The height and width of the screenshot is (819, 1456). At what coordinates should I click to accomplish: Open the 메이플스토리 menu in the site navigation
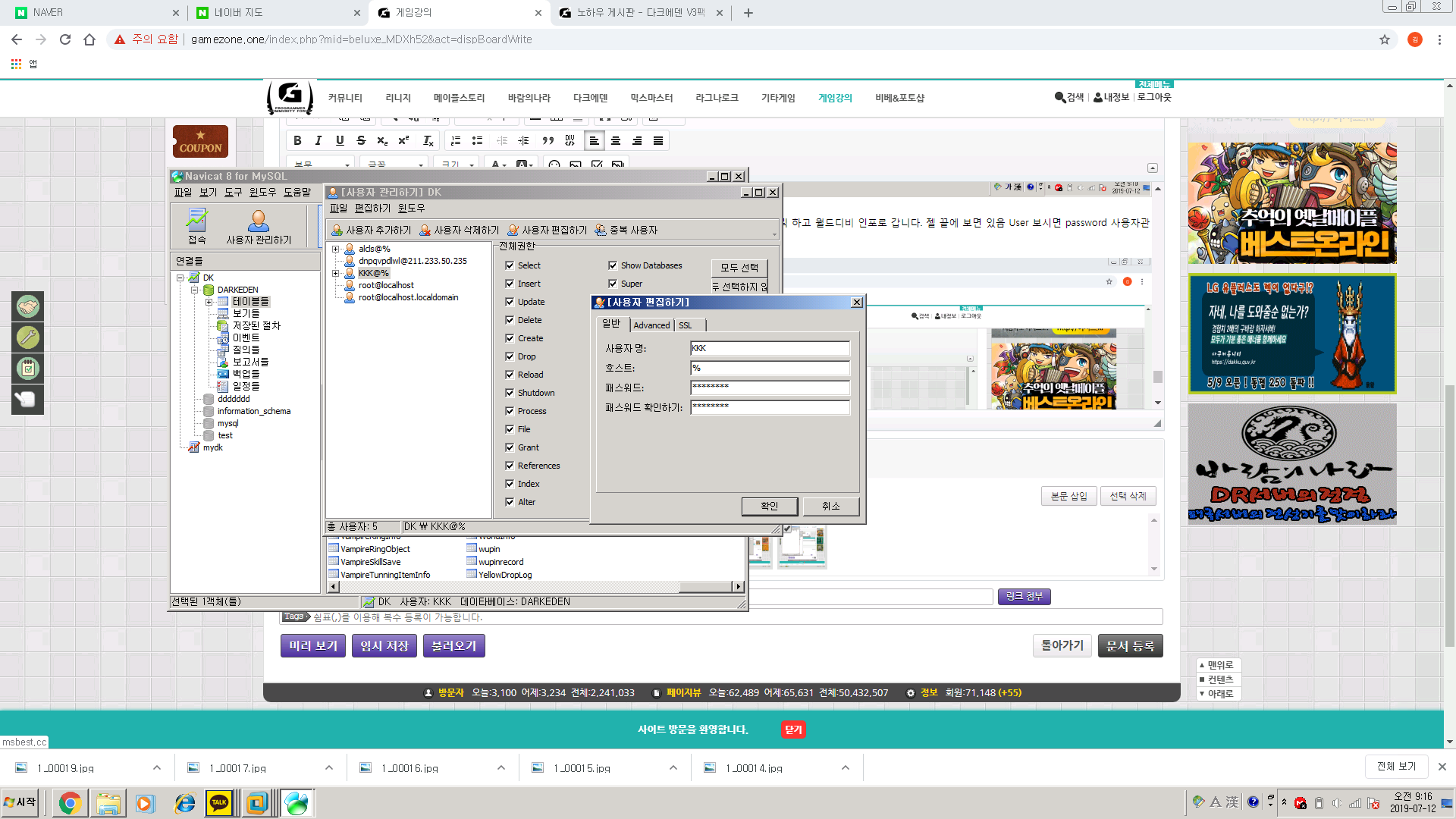coord(459,98)
